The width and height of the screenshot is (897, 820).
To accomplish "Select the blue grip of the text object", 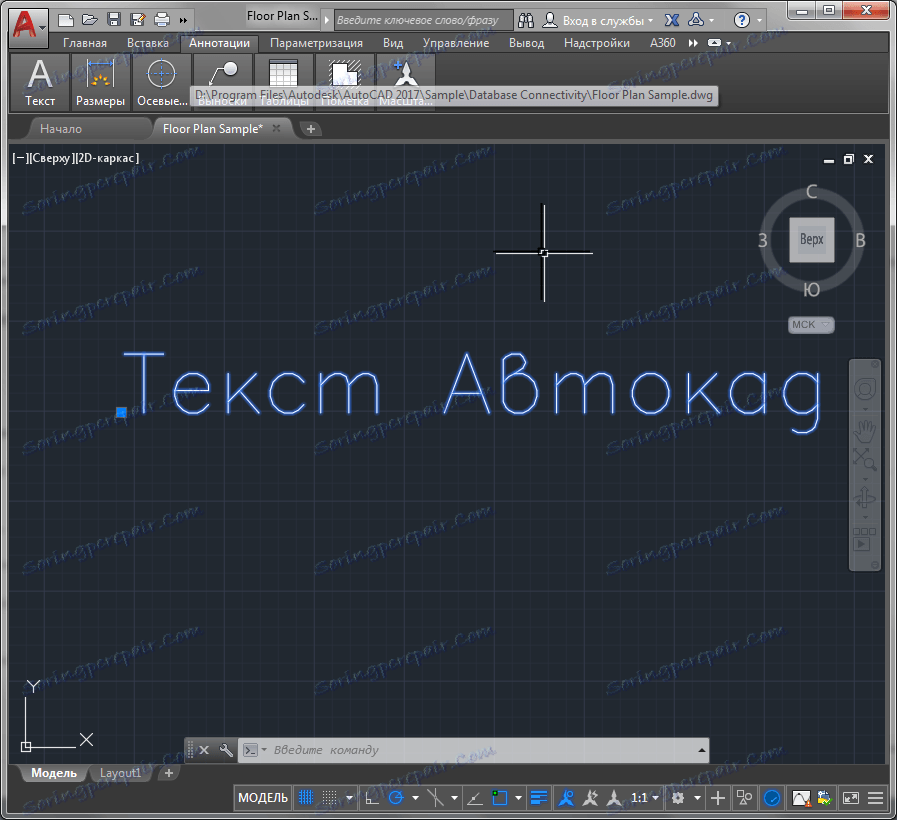I will point(121,412).
